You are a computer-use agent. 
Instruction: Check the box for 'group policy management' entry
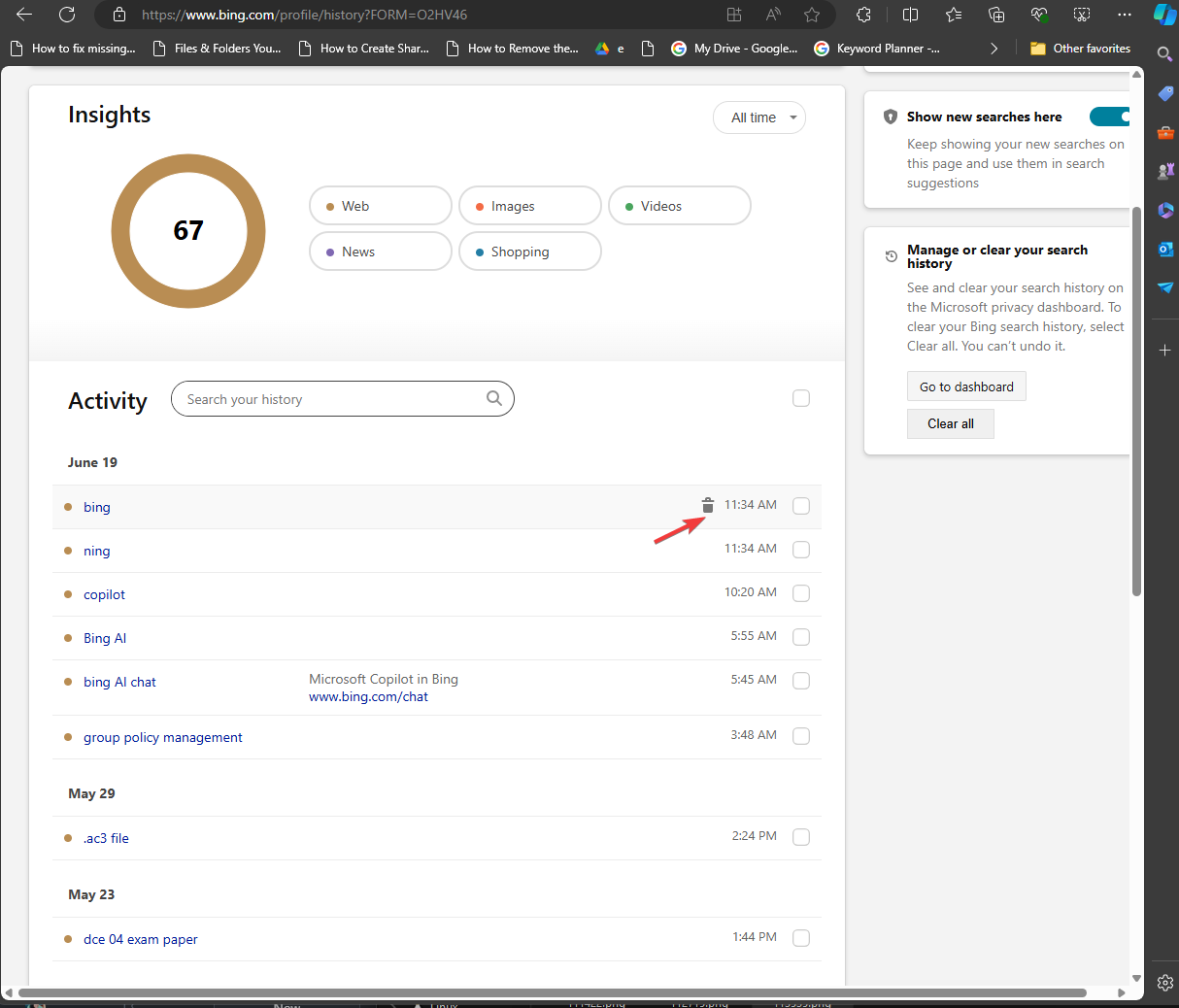[801, 736]
